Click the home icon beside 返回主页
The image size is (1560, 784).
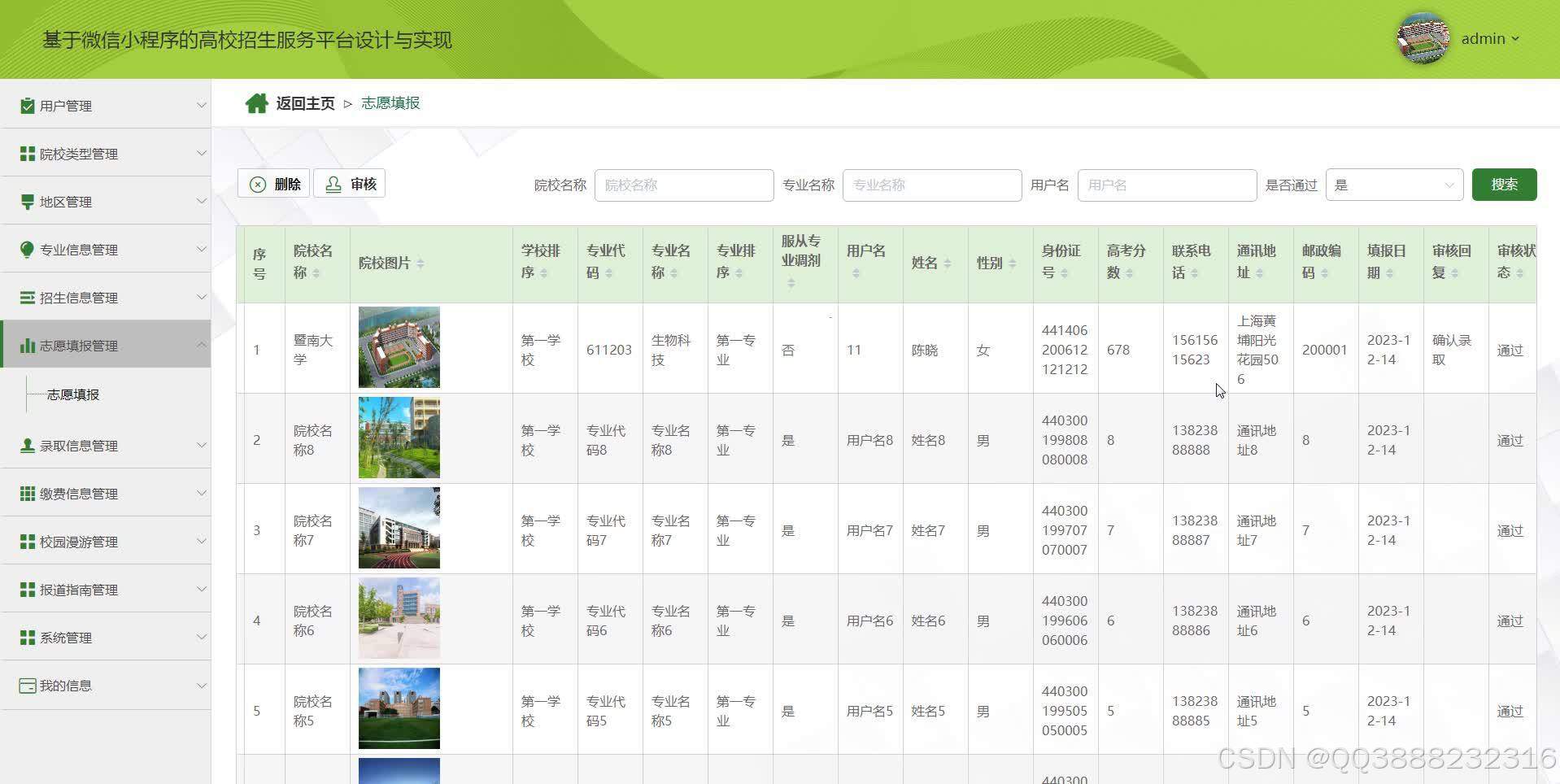pos(256,103)
